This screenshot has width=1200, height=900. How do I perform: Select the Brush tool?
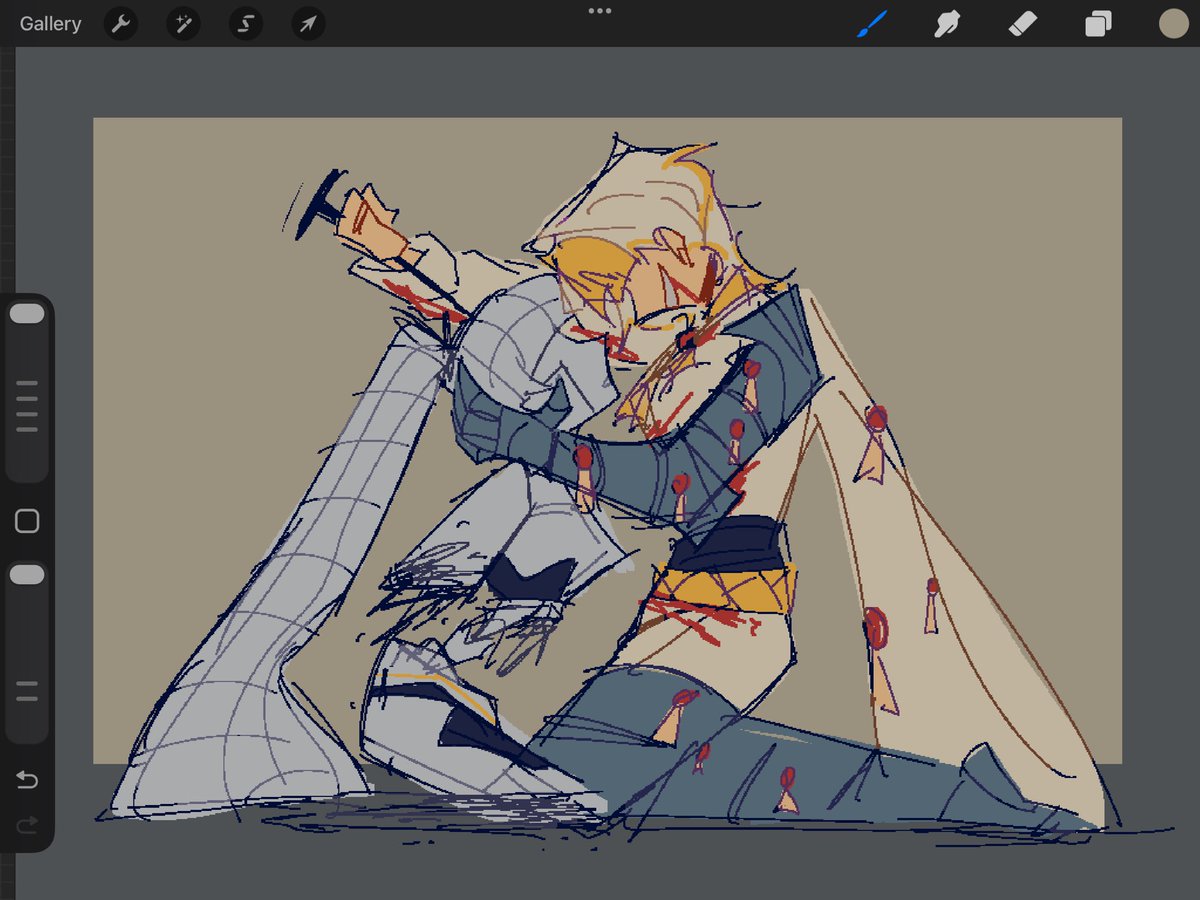(872, 24)
